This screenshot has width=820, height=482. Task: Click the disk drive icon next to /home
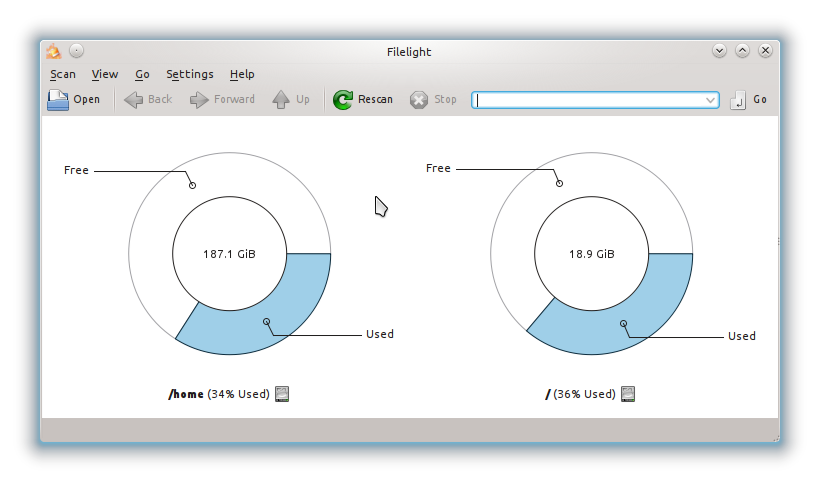[282, 394]
